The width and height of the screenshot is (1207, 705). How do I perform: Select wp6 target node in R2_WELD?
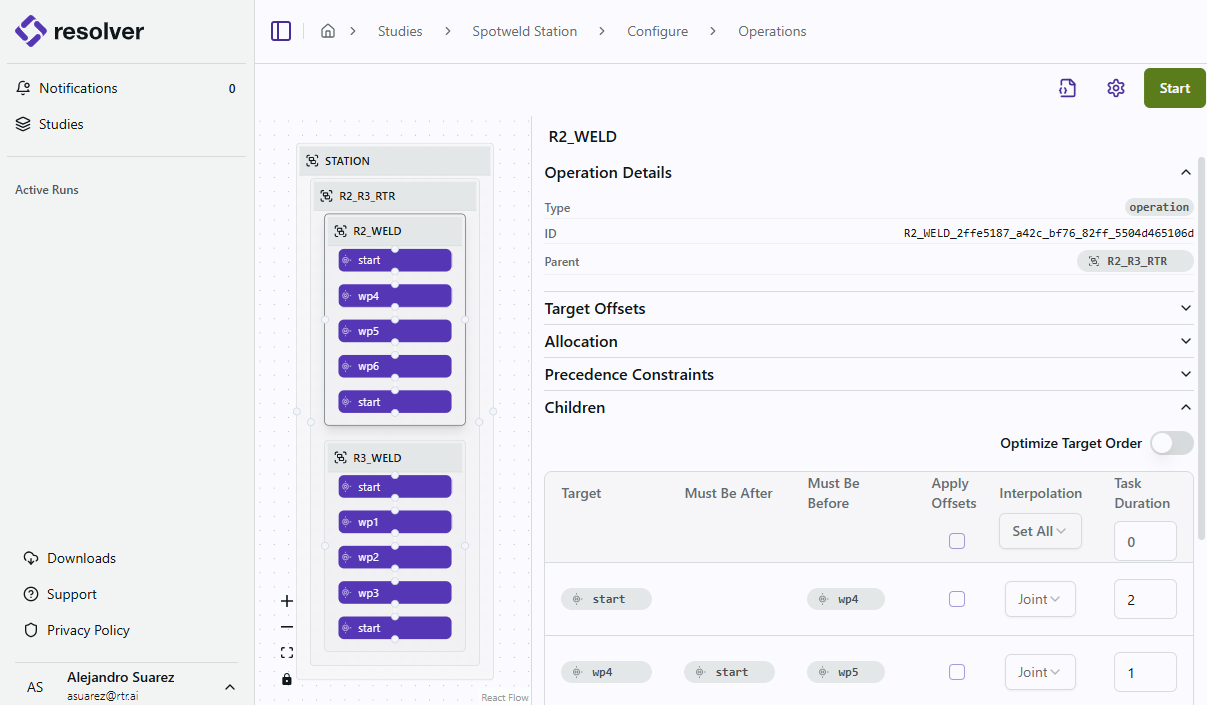point(395,366)
